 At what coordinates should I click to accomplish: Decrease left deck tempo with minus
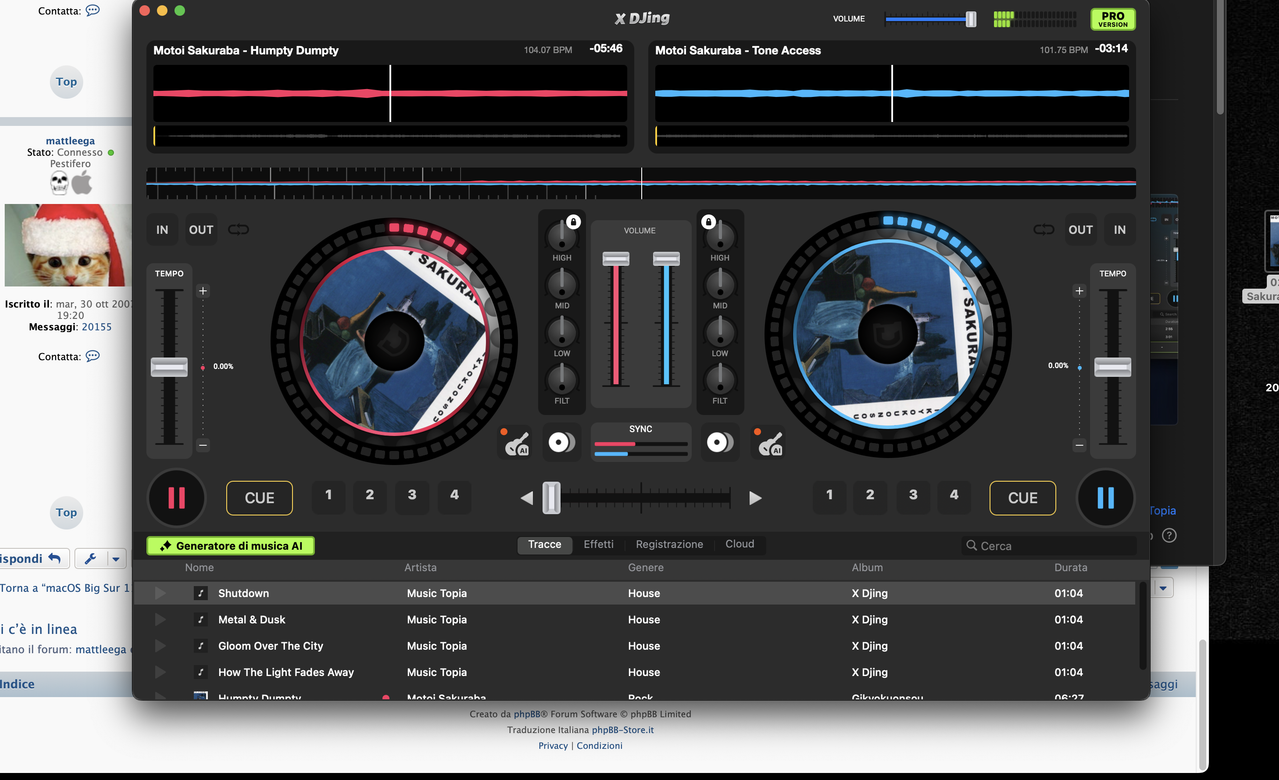[x=203, y=445]
